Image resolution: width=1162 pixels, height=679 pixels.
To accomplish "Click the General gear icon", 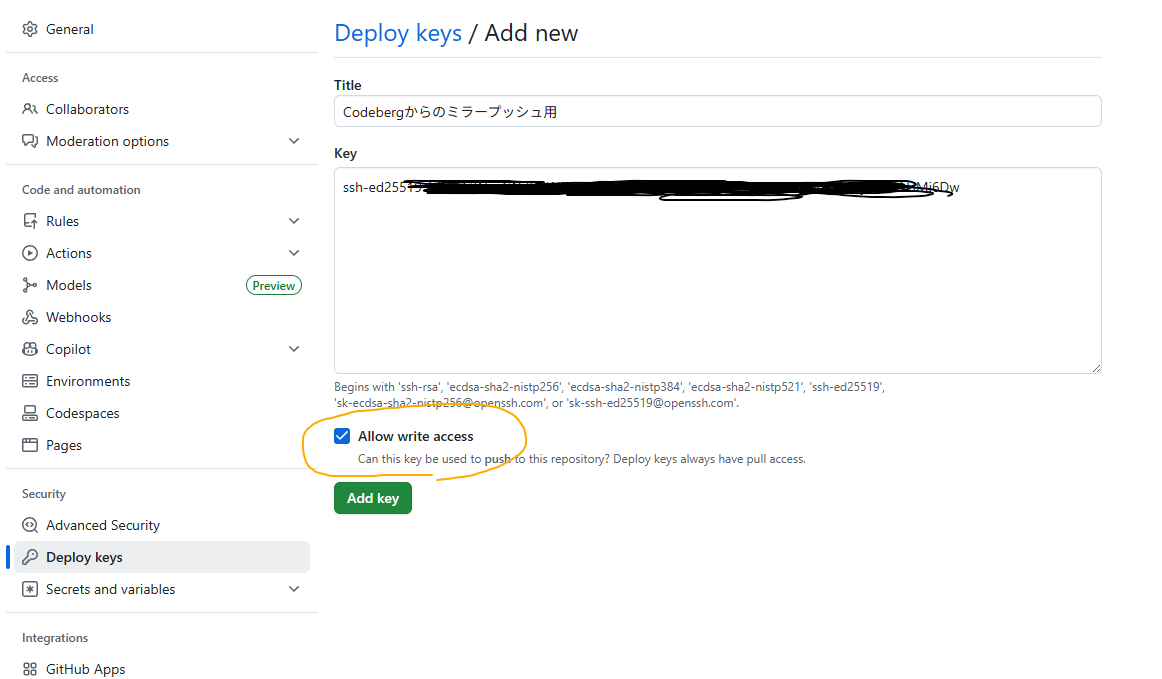I will [x=30, y=29].
